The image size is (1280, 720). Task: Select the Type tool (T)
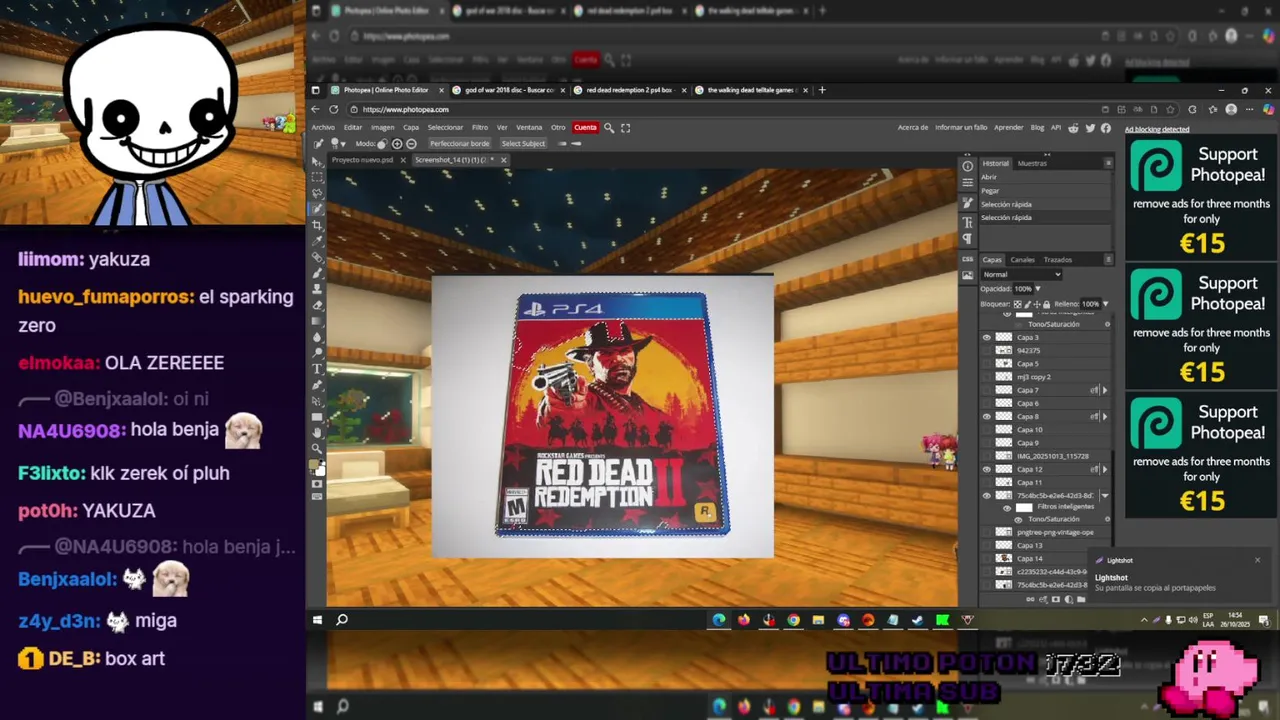(317, 368)
